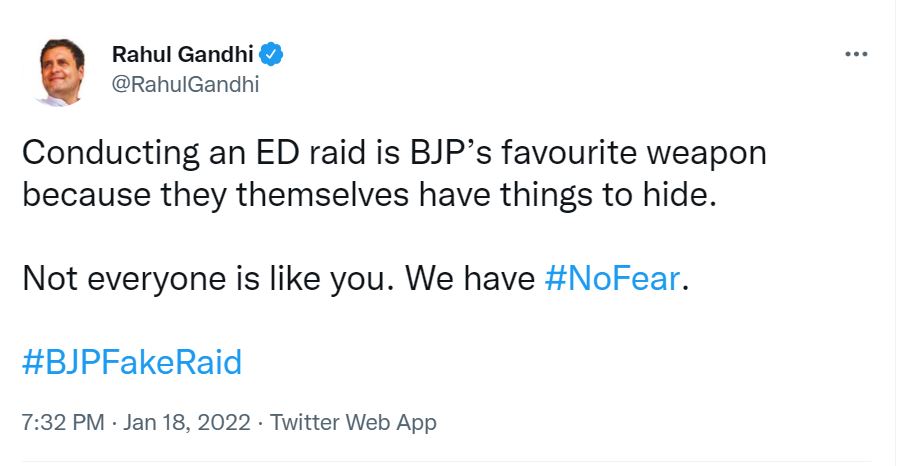897x466 pixels.
Task: Open the #BJPFakeRaid hashtag
Action: click(132, 362)
